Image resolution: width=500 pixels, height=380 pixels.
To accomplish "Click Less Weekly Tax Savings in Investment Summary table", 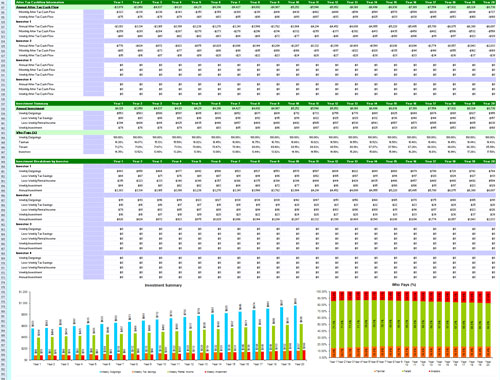I will tap(37, 118).
